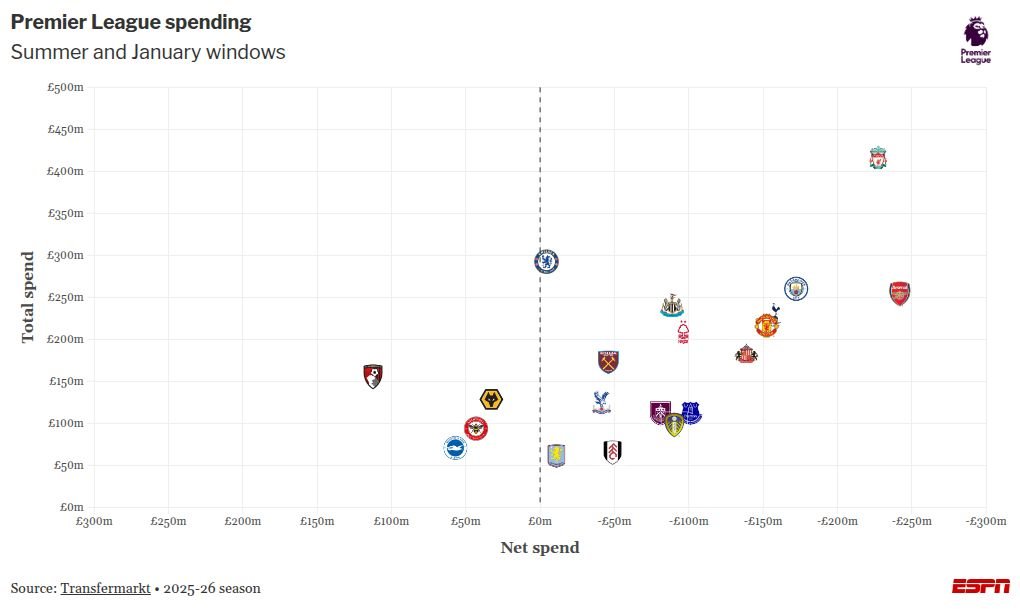The width and height of the screenshot is (1020, 609).
Task: Click the Nottingham Forest tree logo
Action: point(683,332)
